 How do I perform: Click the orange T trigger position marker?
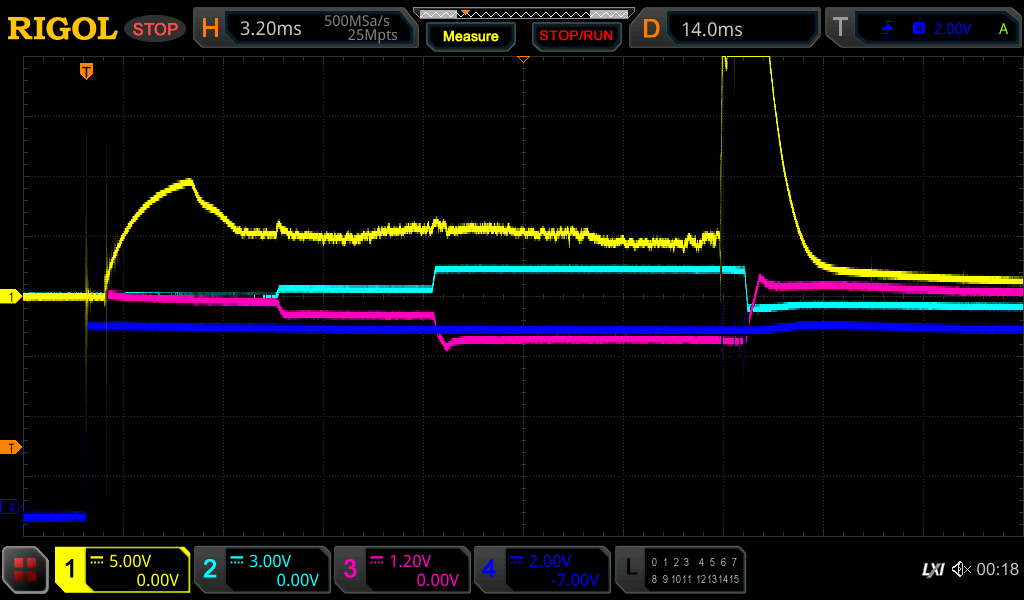pyautogui.click(x=87, y=71)
